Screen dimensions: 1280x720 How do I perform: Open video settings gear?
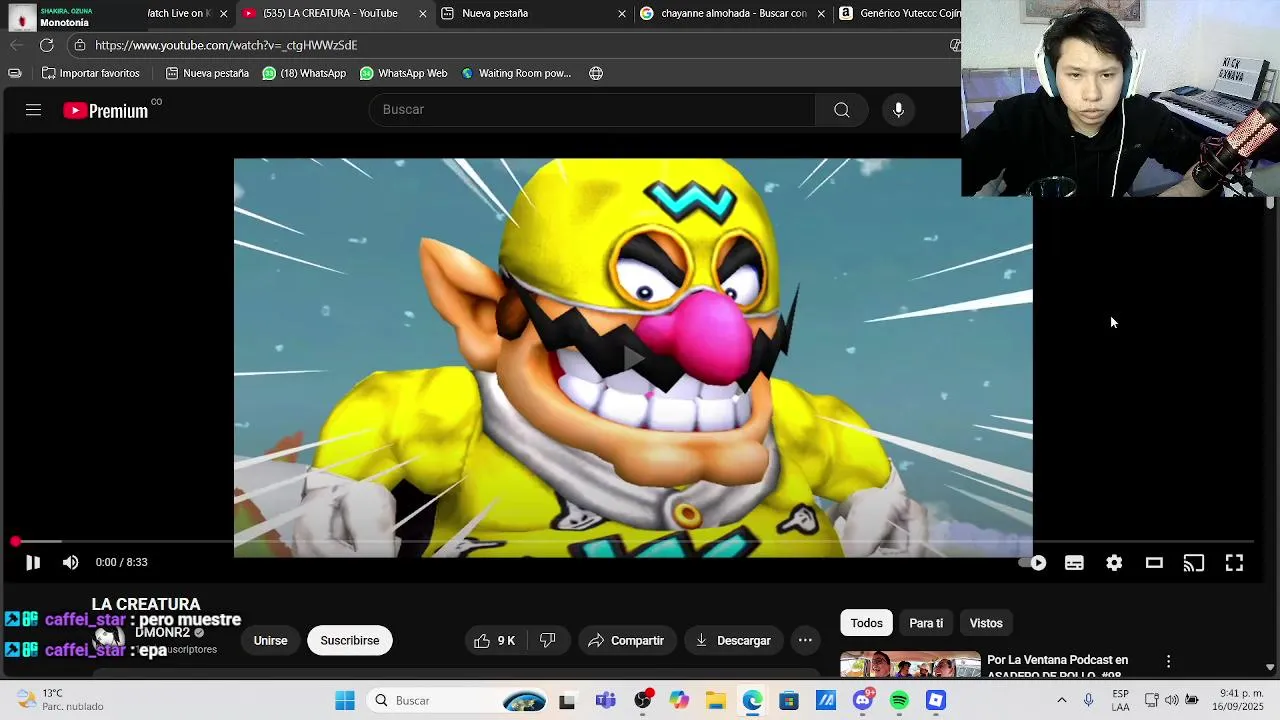click(x=1114, y=563)
